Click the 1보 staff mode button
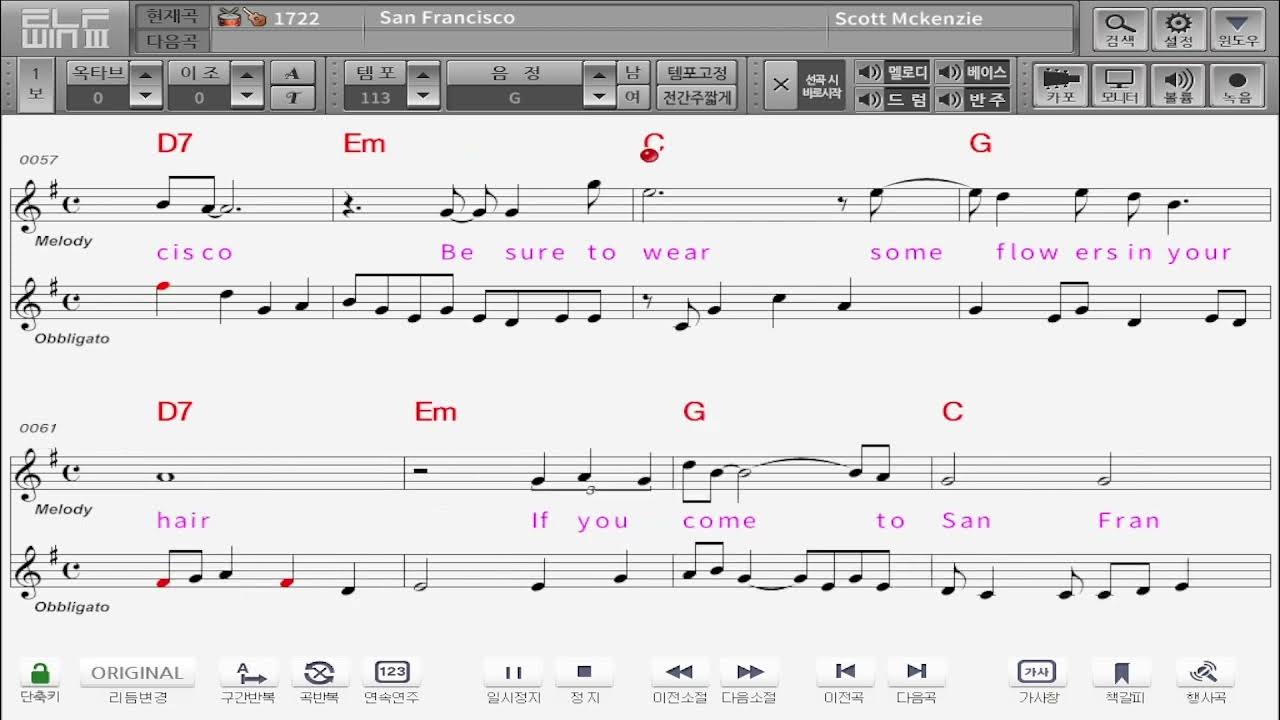Viewport: 1280px width, 720px height. [36, 85]
